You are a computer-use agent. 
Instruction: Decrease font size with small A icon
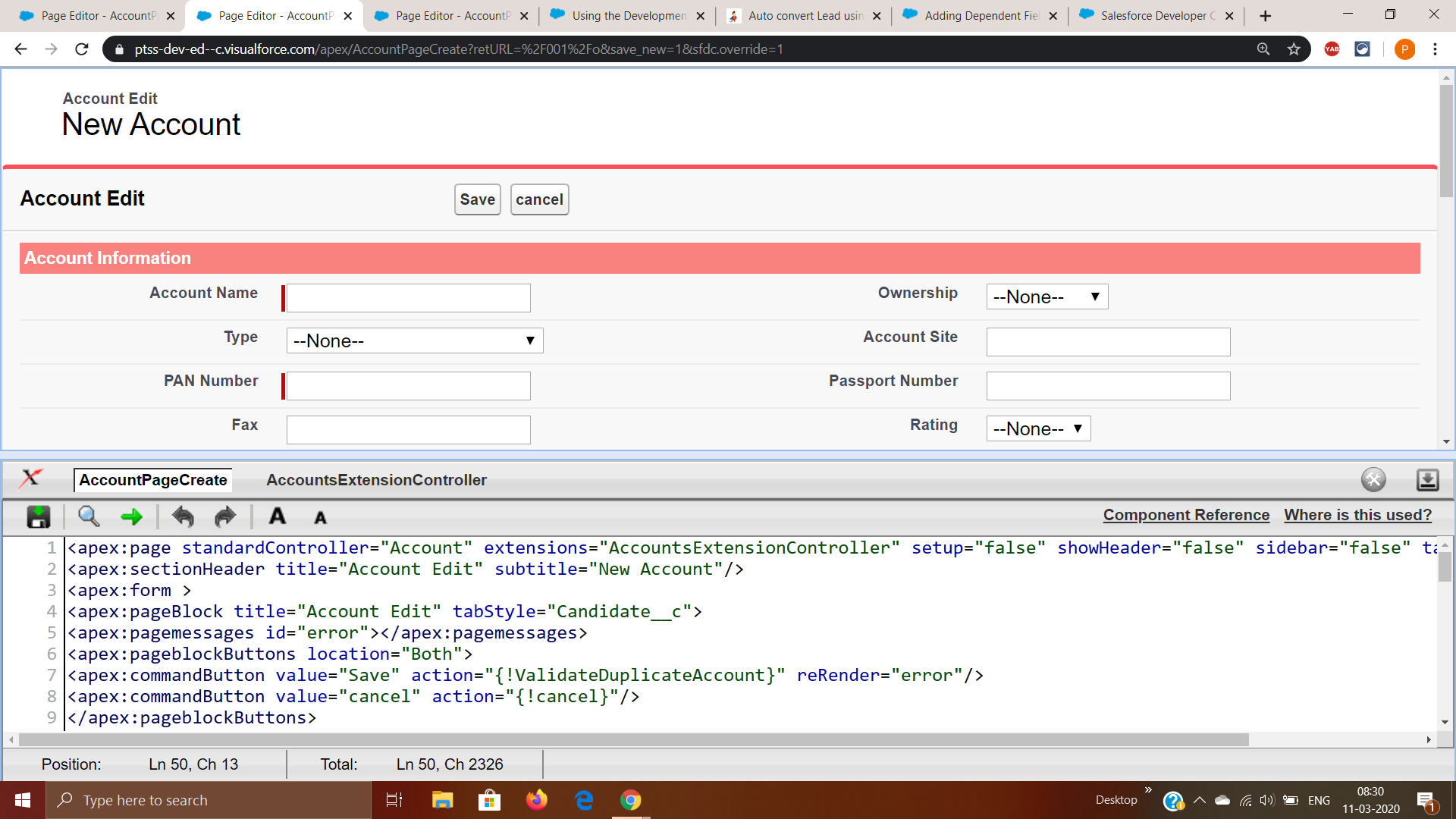point(320,518)
